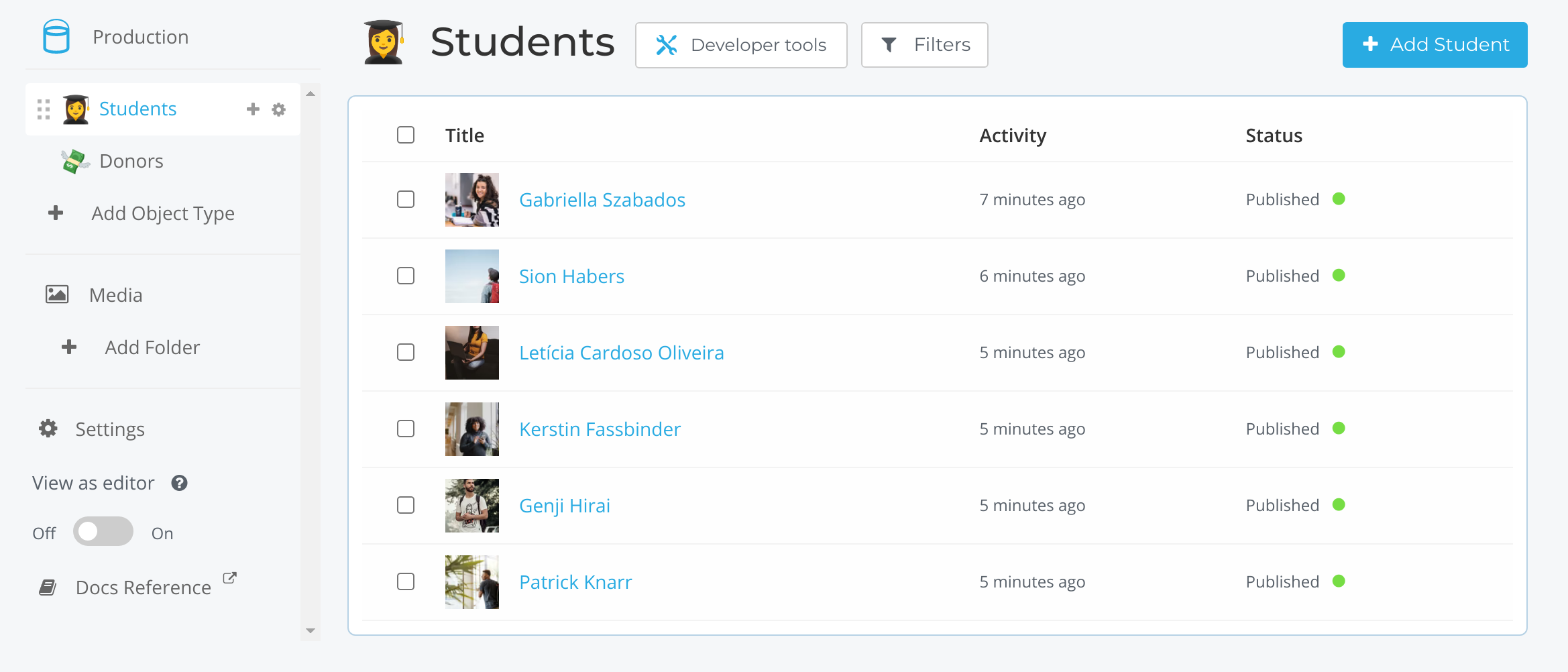This screenshot has height=672, width=1568.
Task: Click Add Object Type
Action: coord(163,213)
